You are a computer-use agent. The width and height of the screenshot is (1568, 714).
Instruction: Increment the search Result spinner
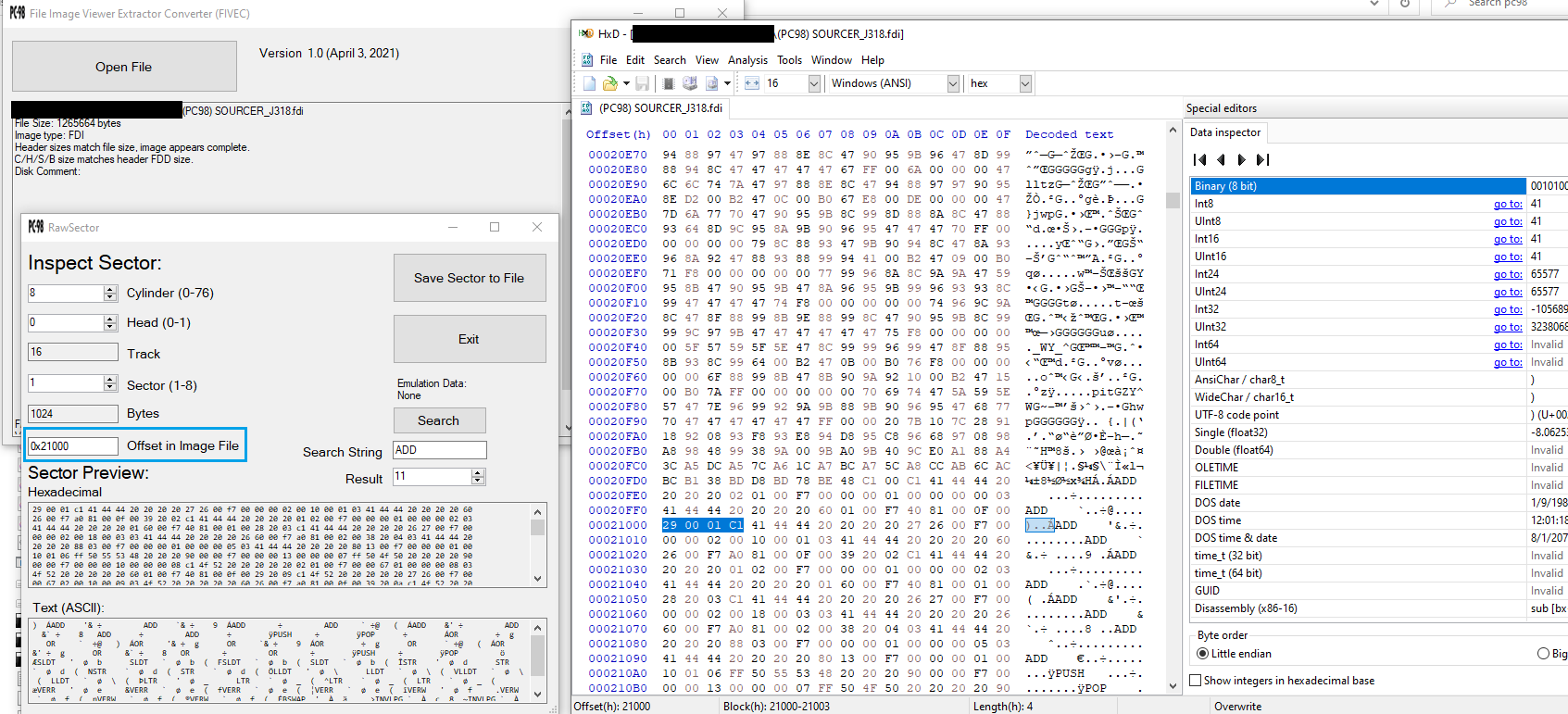[478, 472]
